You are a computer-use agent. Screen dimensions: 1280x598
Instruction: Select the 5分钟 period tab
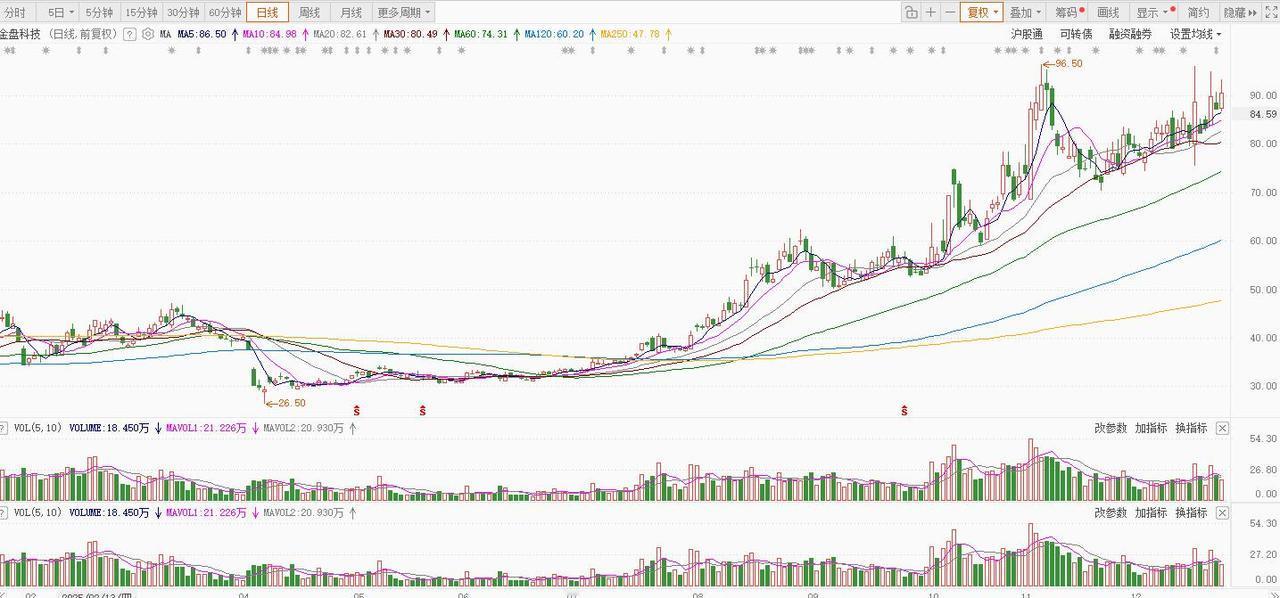point(99,13)
